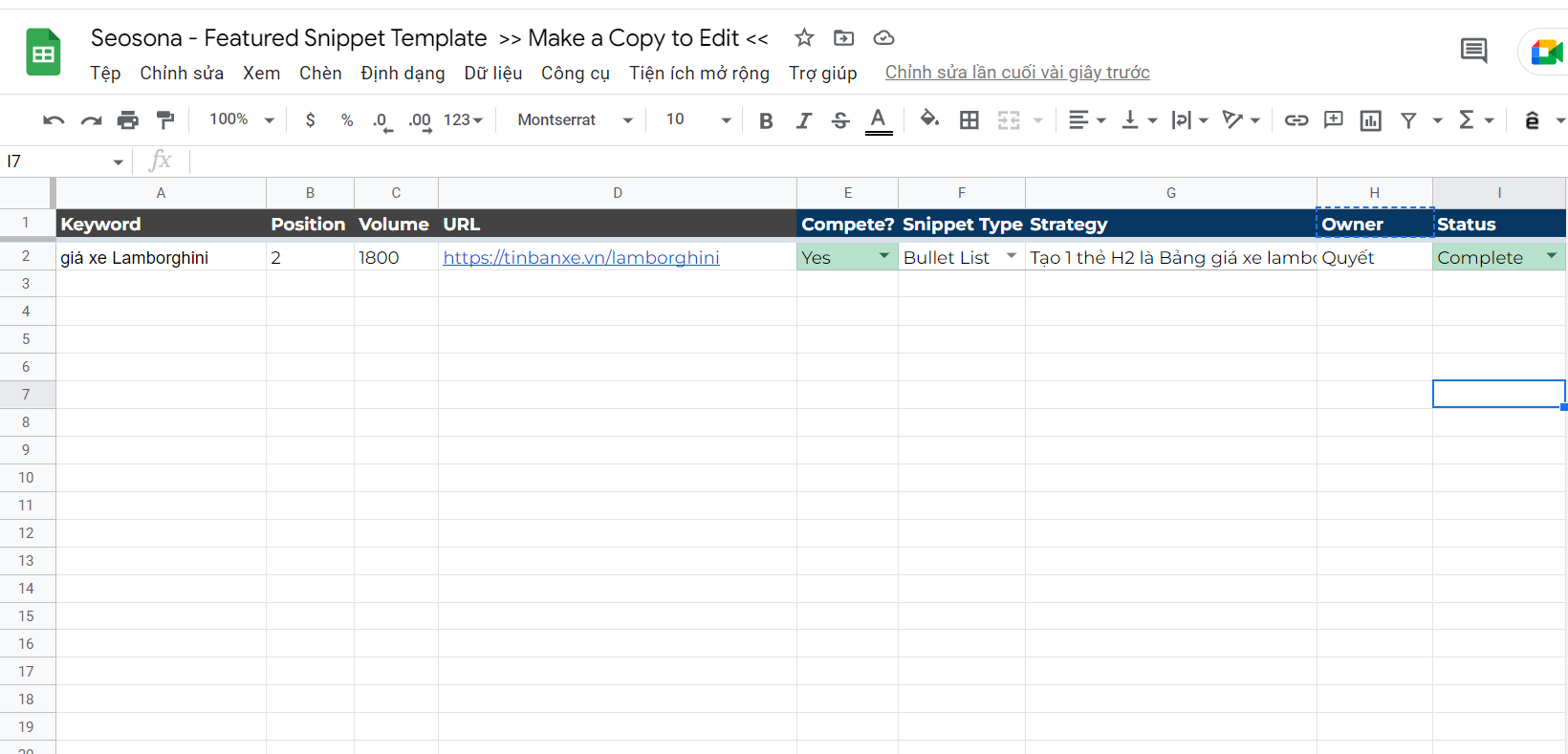
Task: Select the Owner cell 'Quyết'
Action: (1374, 257)
